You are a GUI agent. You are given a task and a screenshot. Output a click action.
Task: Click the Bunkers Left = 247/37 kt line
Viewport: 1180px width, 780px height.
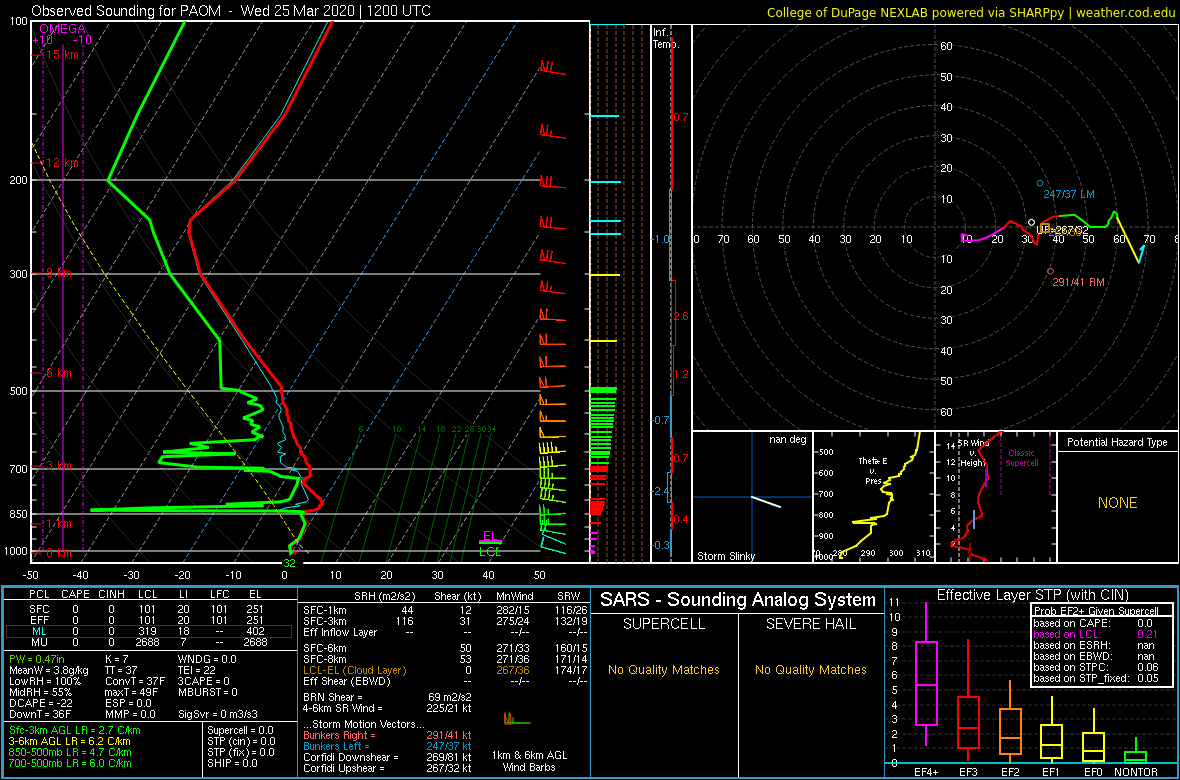388,745
